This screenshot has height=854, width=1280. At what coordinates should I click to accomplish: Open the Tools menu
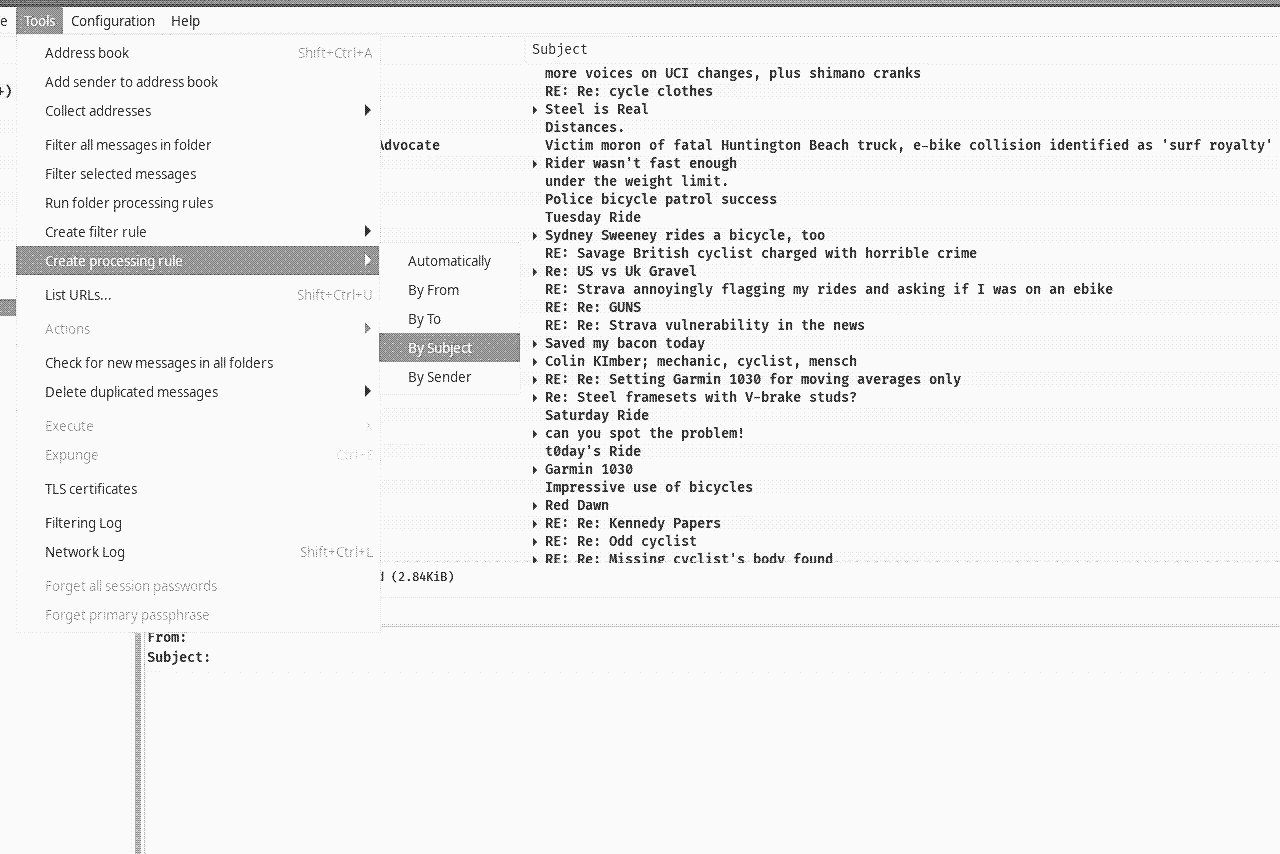coord(40,20)
